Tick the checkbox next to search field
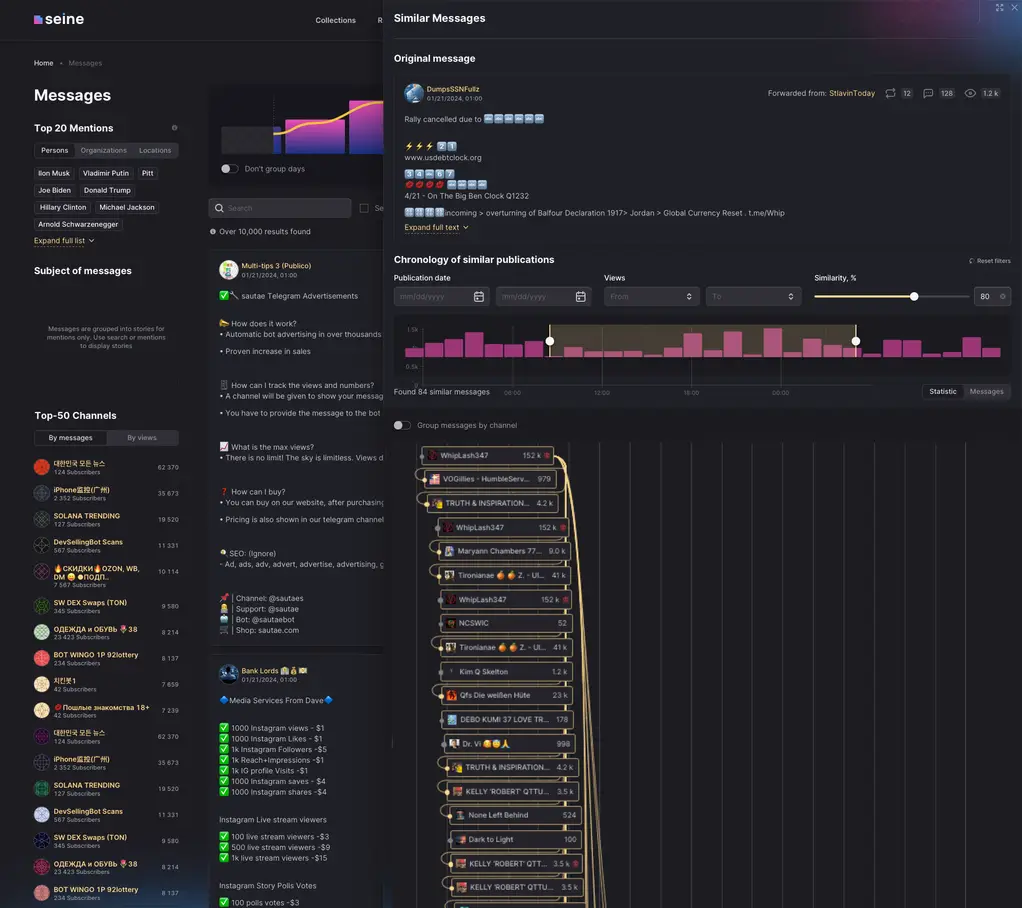The image size is (1022, 908). coord(364,208)
